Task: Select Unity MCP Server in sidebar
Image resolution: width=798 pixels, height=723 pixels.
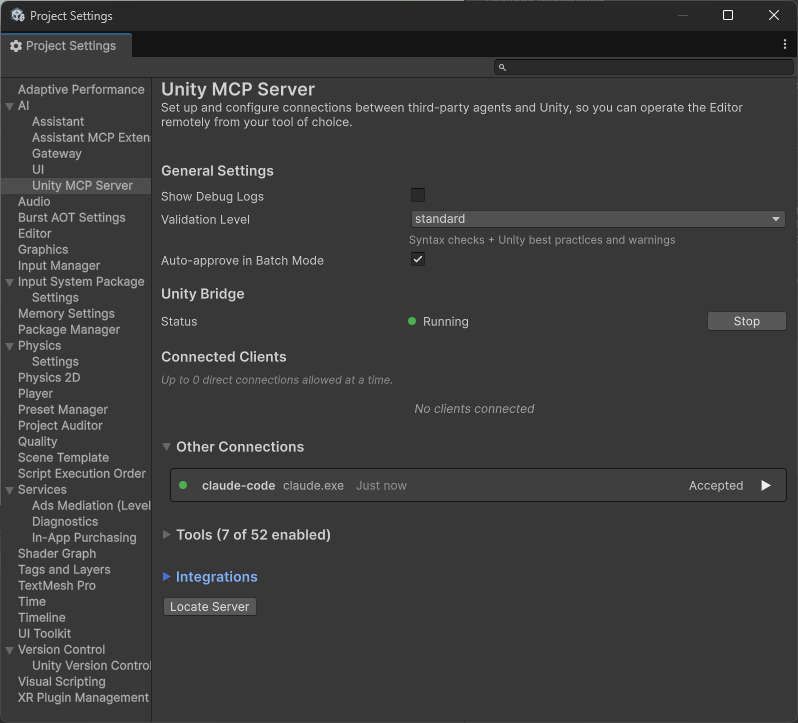Action: pos(82,186)
